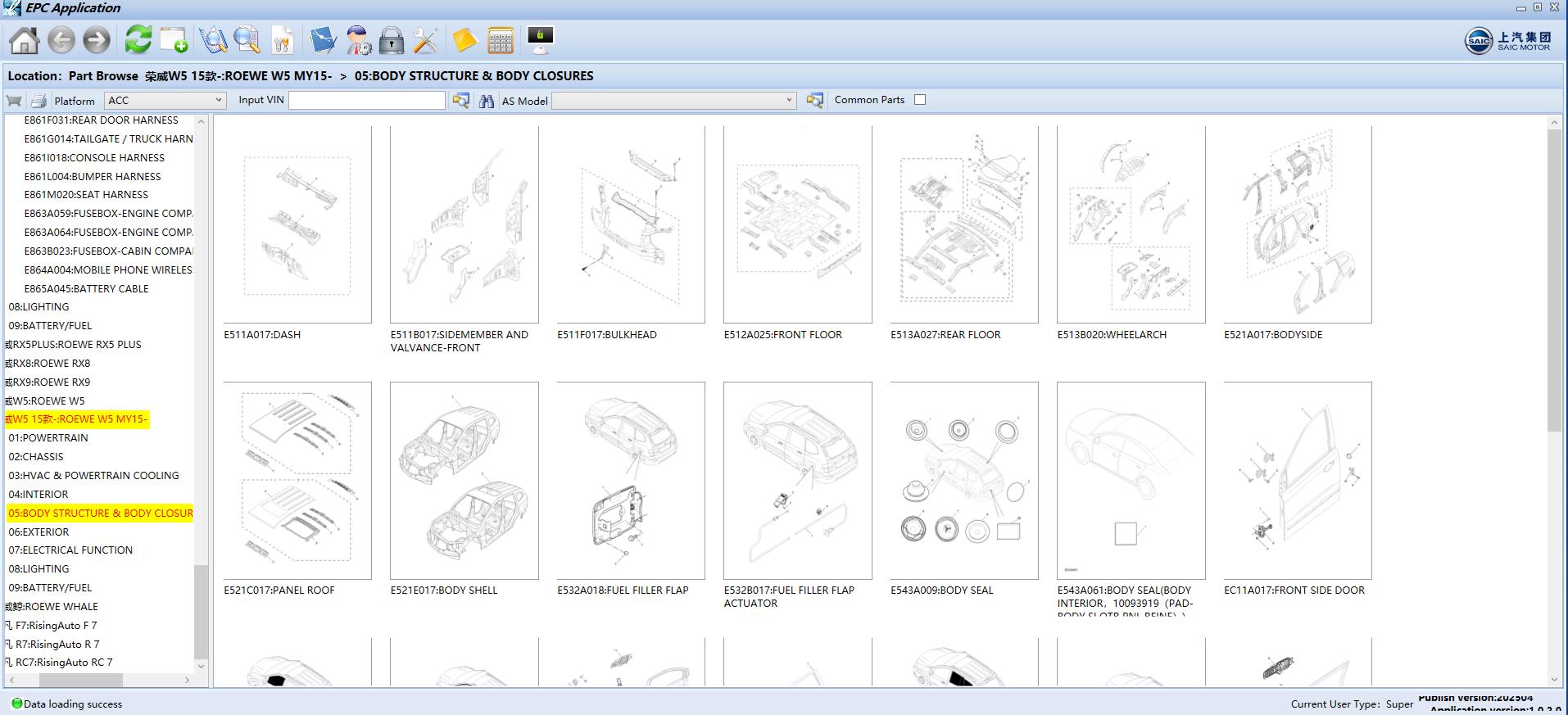Open E511F017:BULKHEAD diagram thumbnail
Viewport: 1568px width, 715px height.
631,224
